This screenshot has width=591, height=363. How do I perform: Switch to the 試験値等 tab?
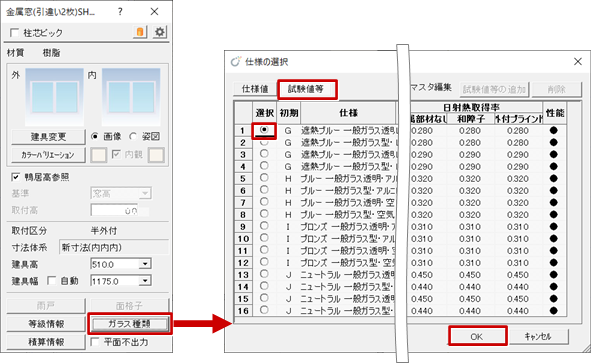[306, 89]
